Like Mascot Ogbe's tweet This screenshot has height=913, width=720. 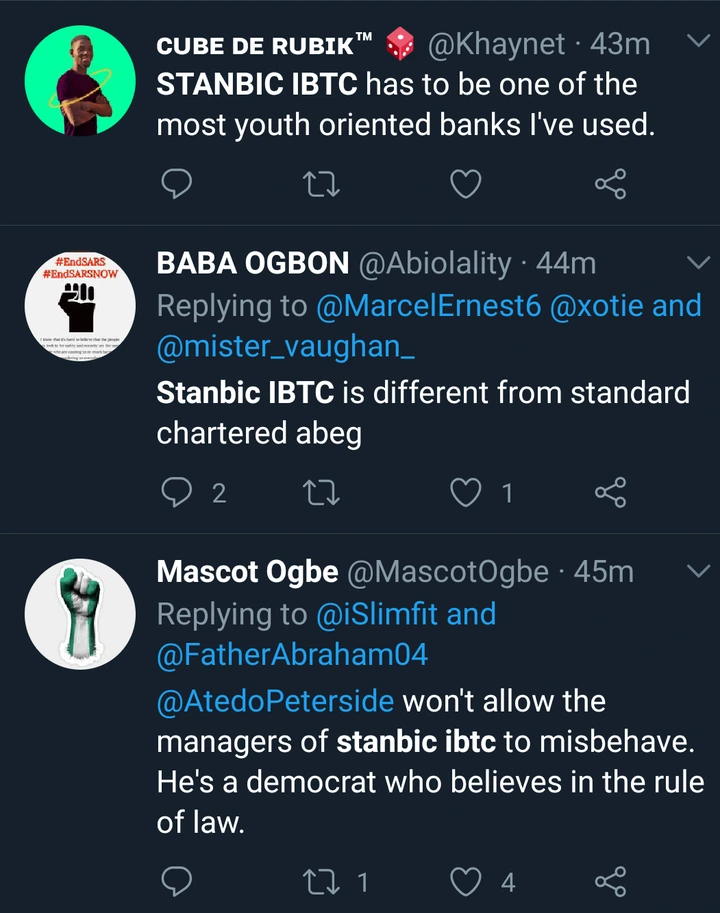466,881
